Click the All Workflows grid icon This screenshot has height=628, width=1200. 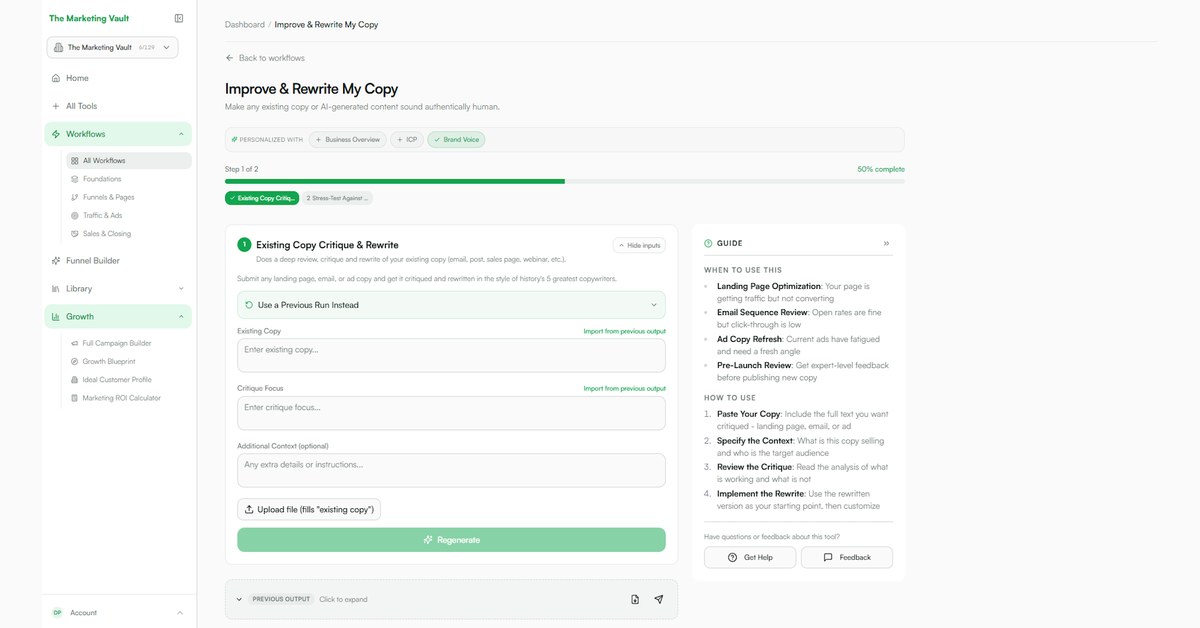coord(74,161)
